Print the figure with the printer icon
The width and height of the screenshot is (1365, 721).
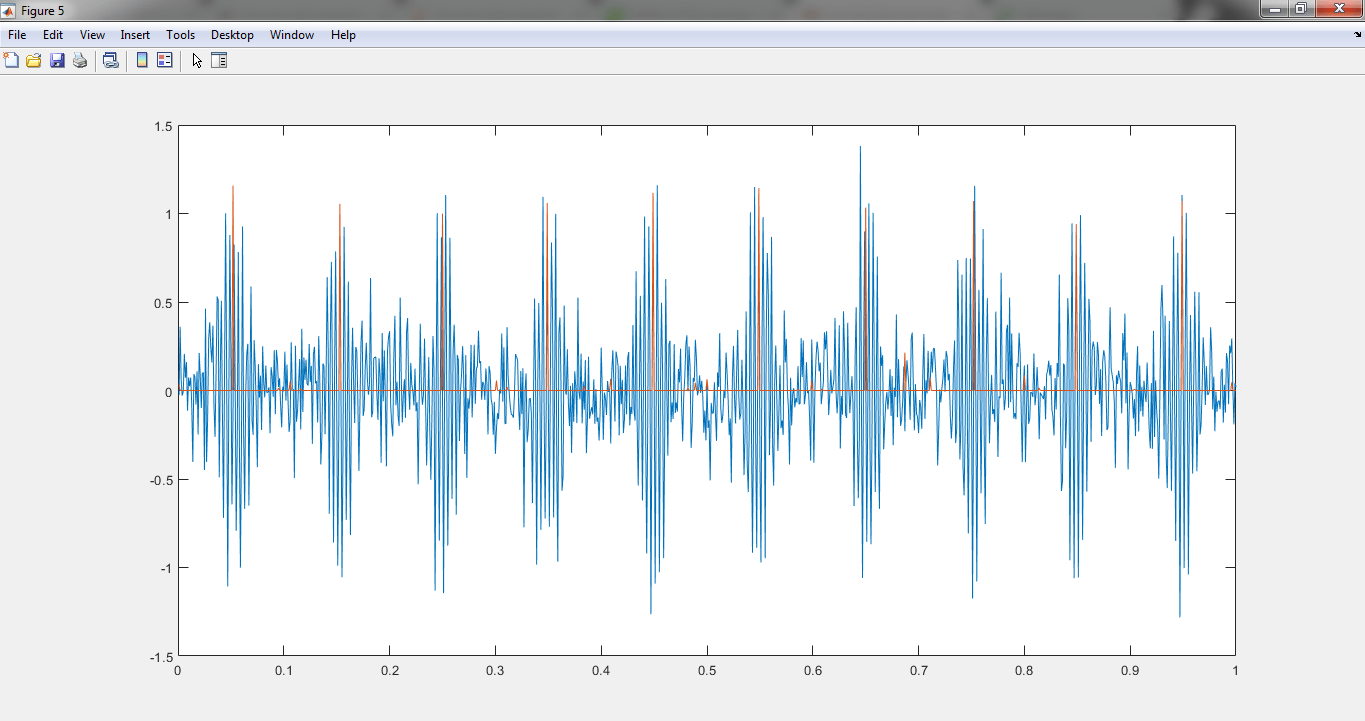[80, 60]
